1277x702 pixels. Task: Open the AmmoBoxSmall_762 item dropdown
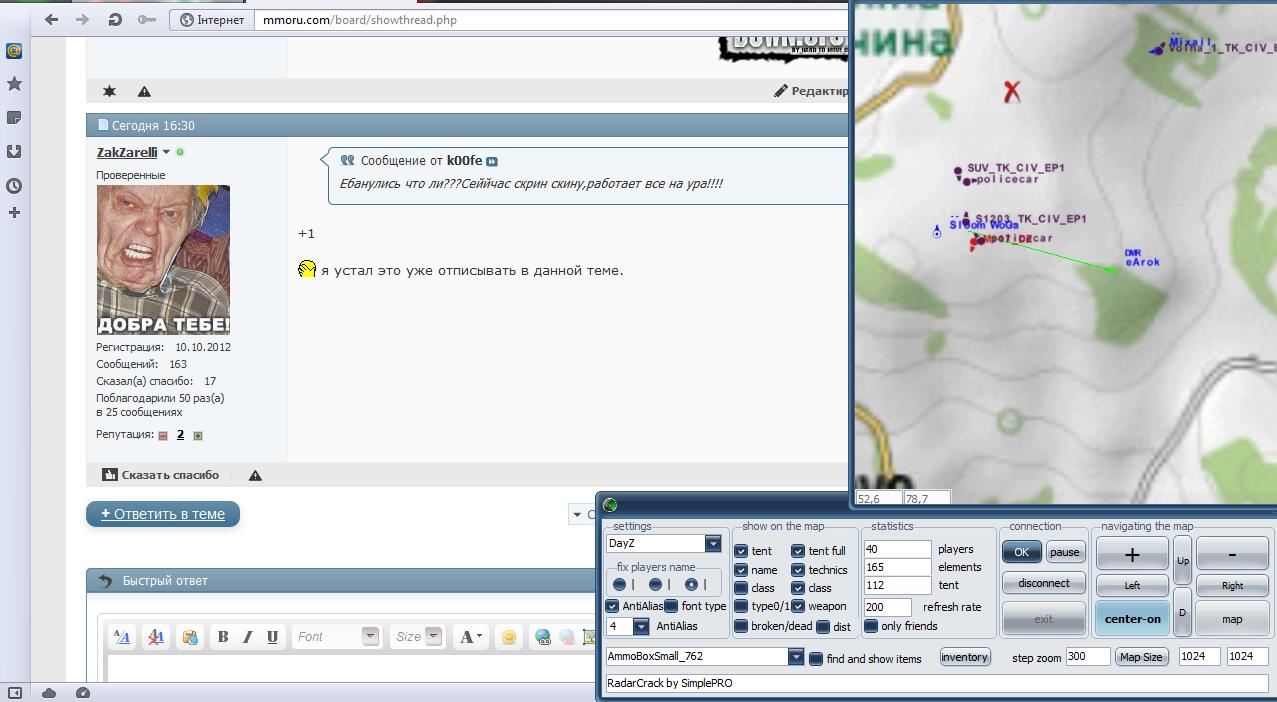coord(796,657)
